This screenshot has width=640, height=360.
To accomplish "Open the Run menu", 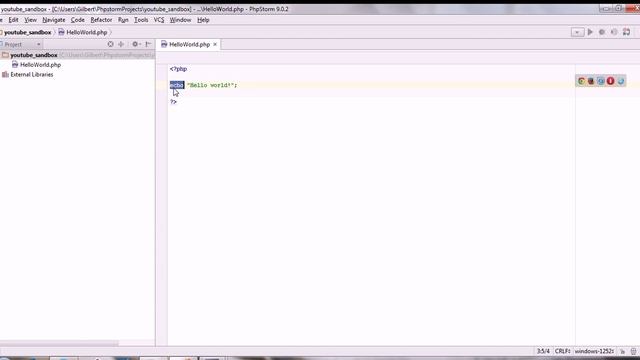I will (123, 20).
